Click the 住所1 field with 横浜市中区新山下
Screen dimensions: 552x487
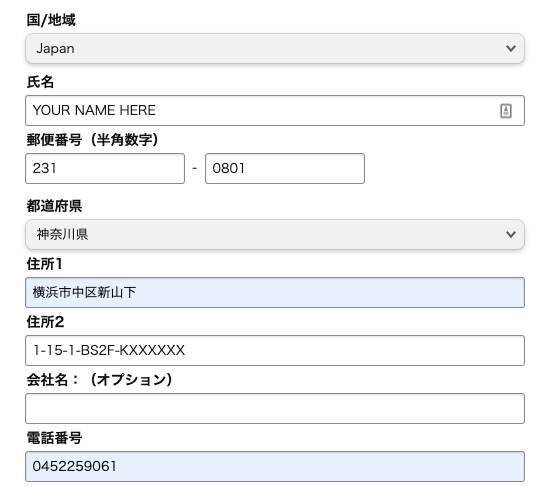[x=275, y=293]
